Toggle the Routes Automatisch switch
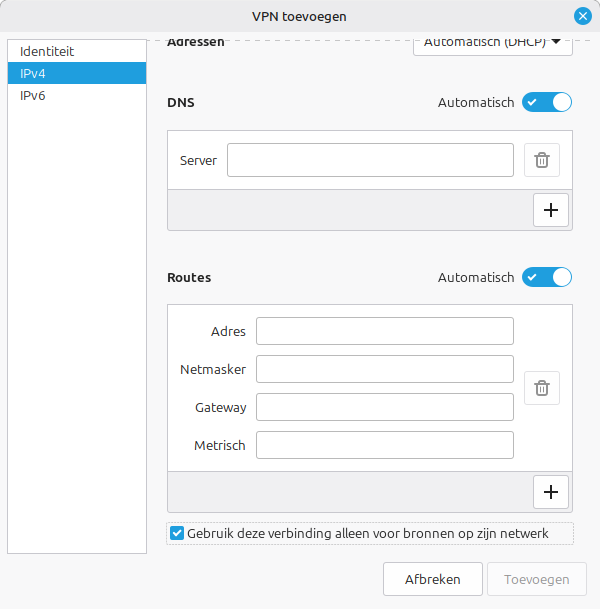The width and height of the screenshot is (600, 609). (547, 277)
